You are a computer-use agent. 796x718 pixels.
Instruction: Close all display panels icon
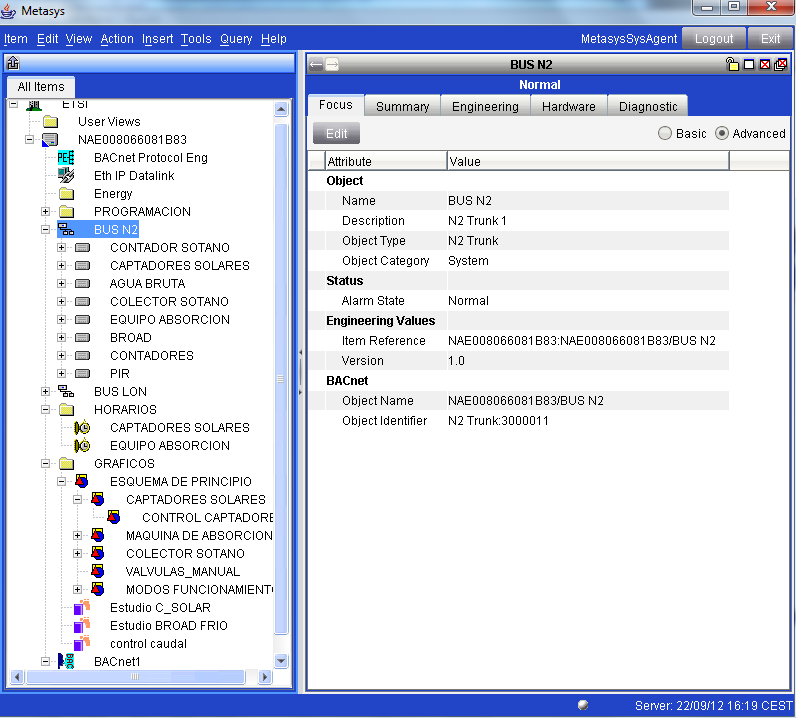[781, 64]
